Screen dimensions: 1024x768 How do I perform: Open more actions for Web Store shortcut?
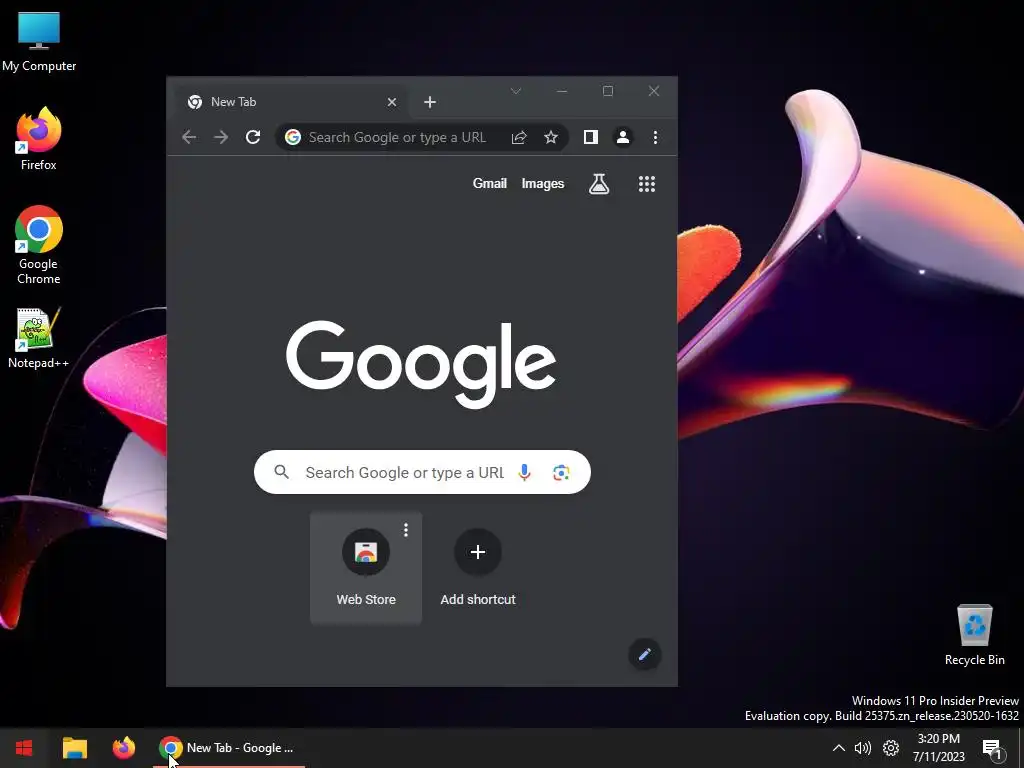click(x=406, y=530)
